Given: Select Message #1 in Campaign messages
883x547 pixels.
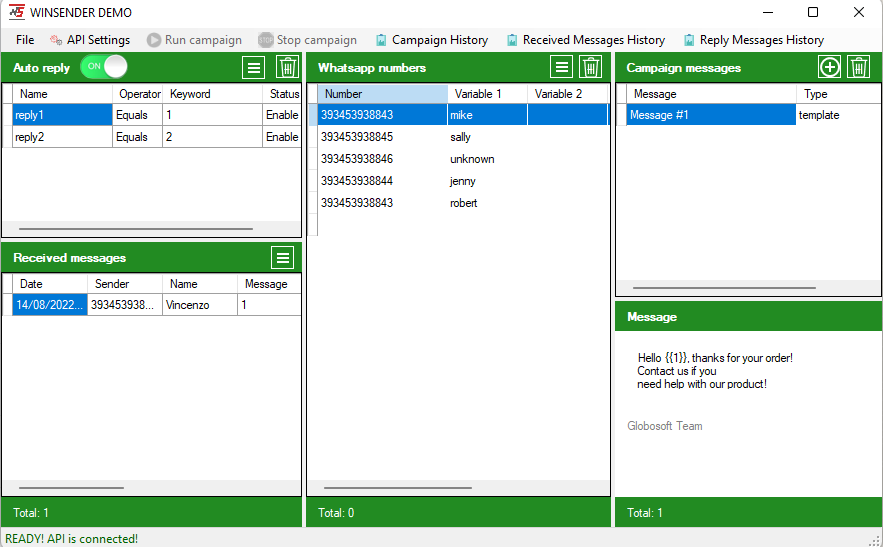Looking at the screenshot, I should pyautogui.click(x=711, y=115).
